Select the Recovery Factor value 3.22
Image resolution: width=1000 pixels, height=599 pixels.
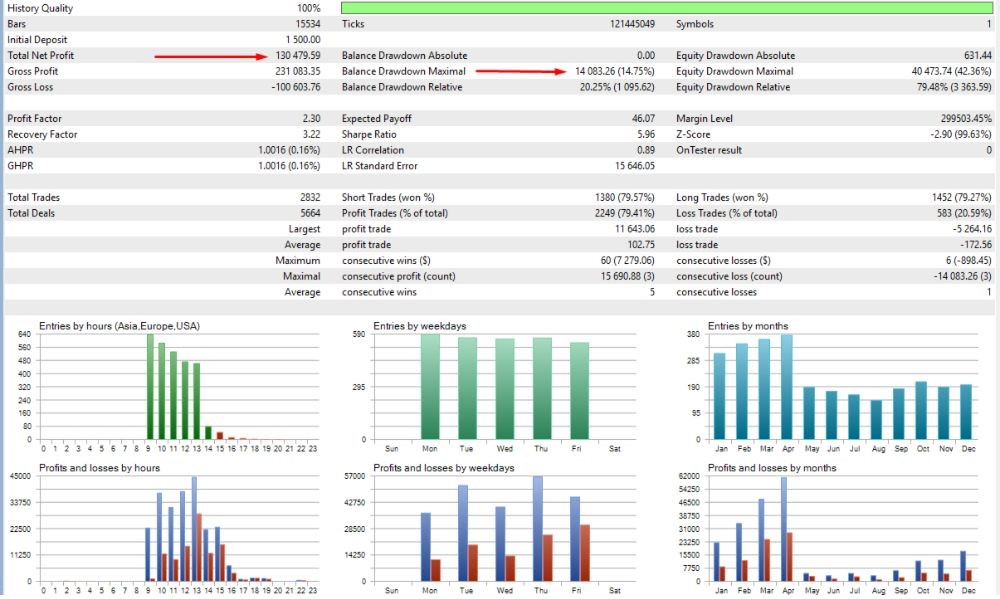coord(311,135)
